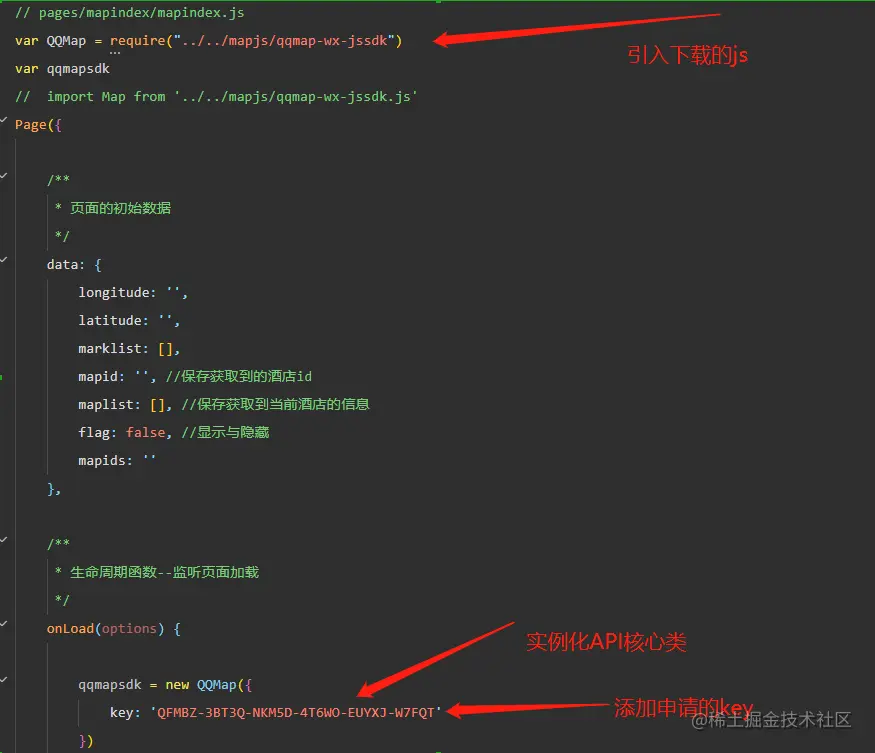Click the comment '生命周期函数--监听页面加载'
This screenshot has height=753, width=875.
click(x=165, y=572)
